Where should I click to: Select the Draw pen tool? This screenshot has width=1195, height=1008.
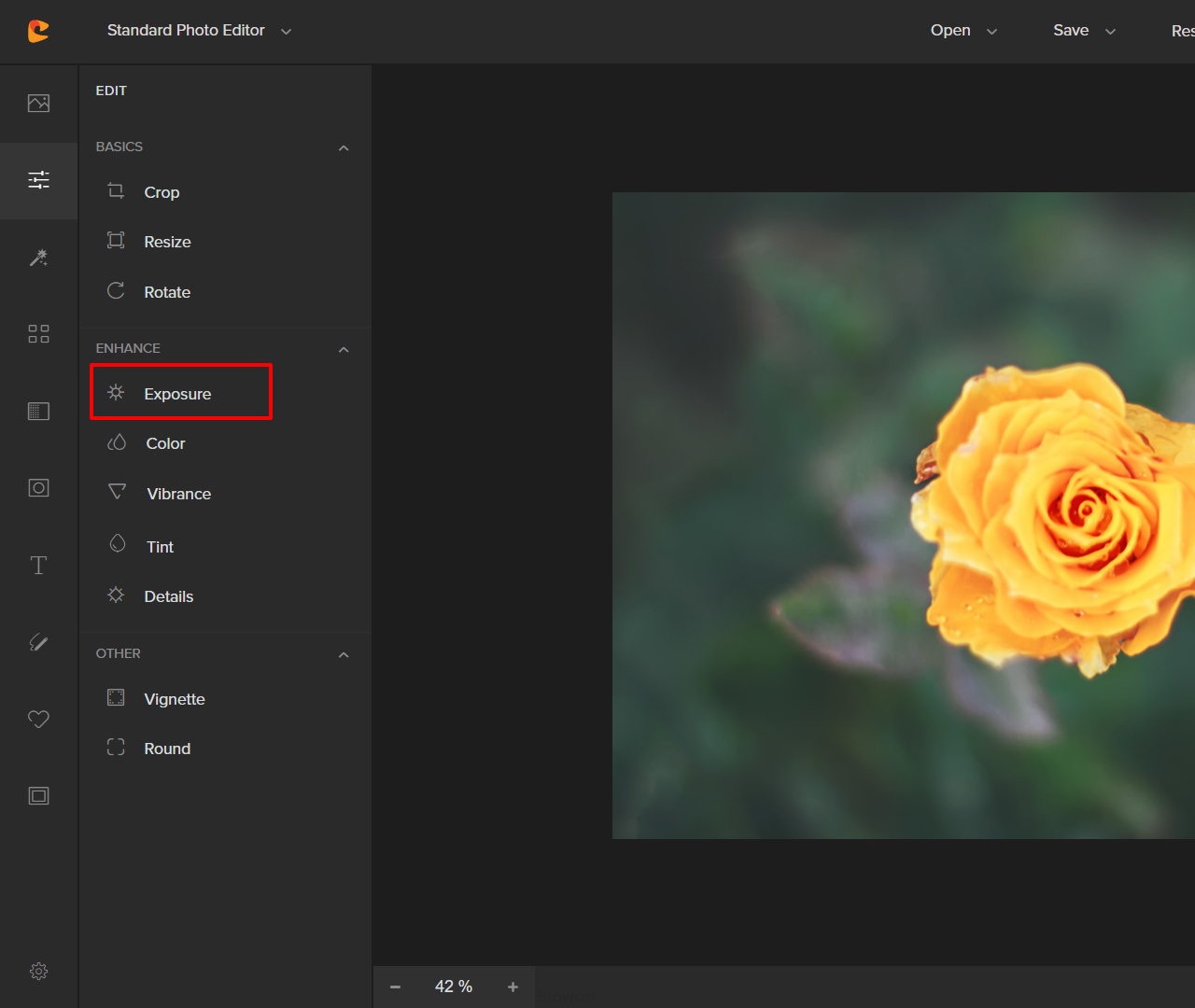point(38,641)
